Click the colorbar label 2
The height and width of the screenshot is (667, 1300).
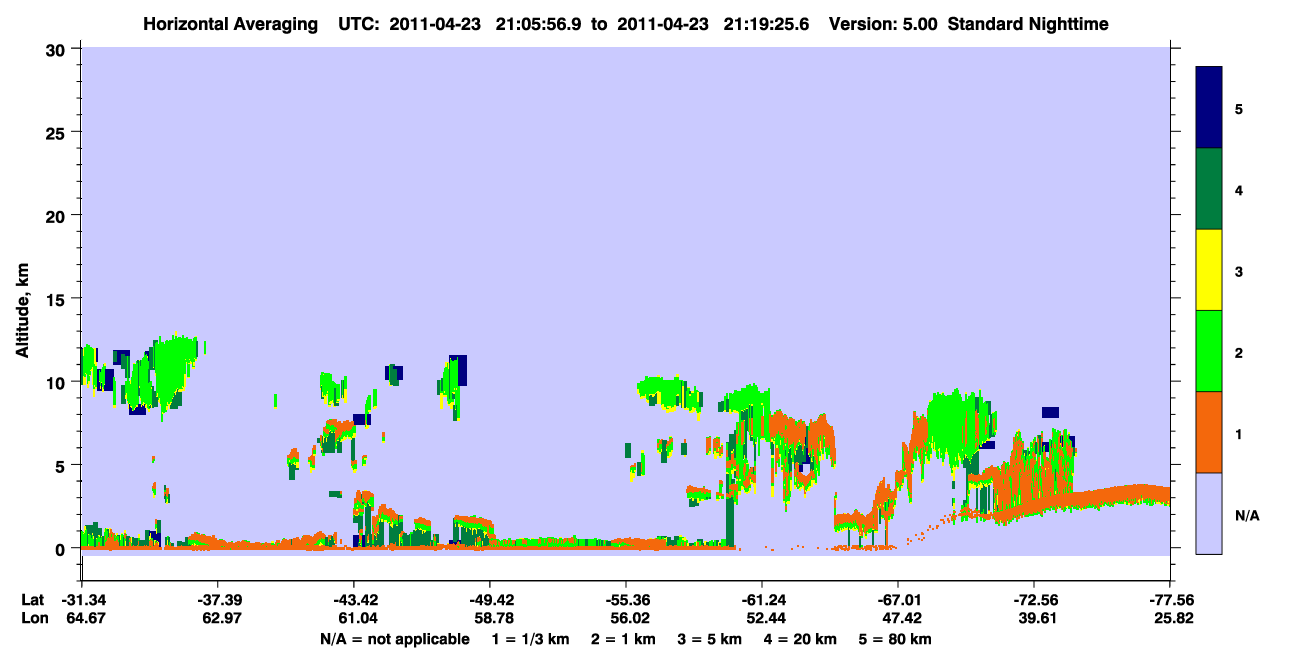click(x=1239, y=352)
